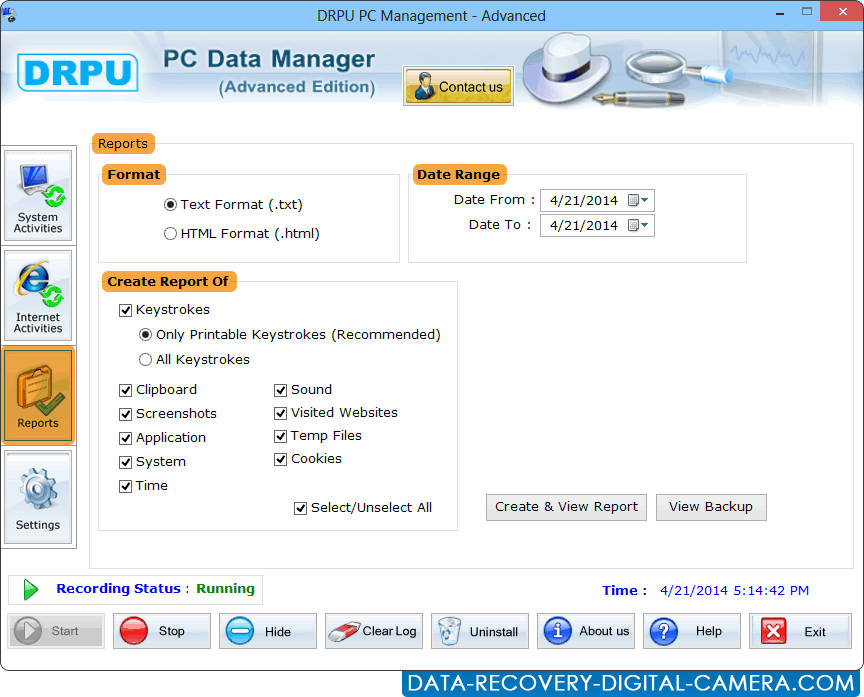The image size is (864, 697).
Task: Click the Contact us person icon
Action: [x=424, y=86]
